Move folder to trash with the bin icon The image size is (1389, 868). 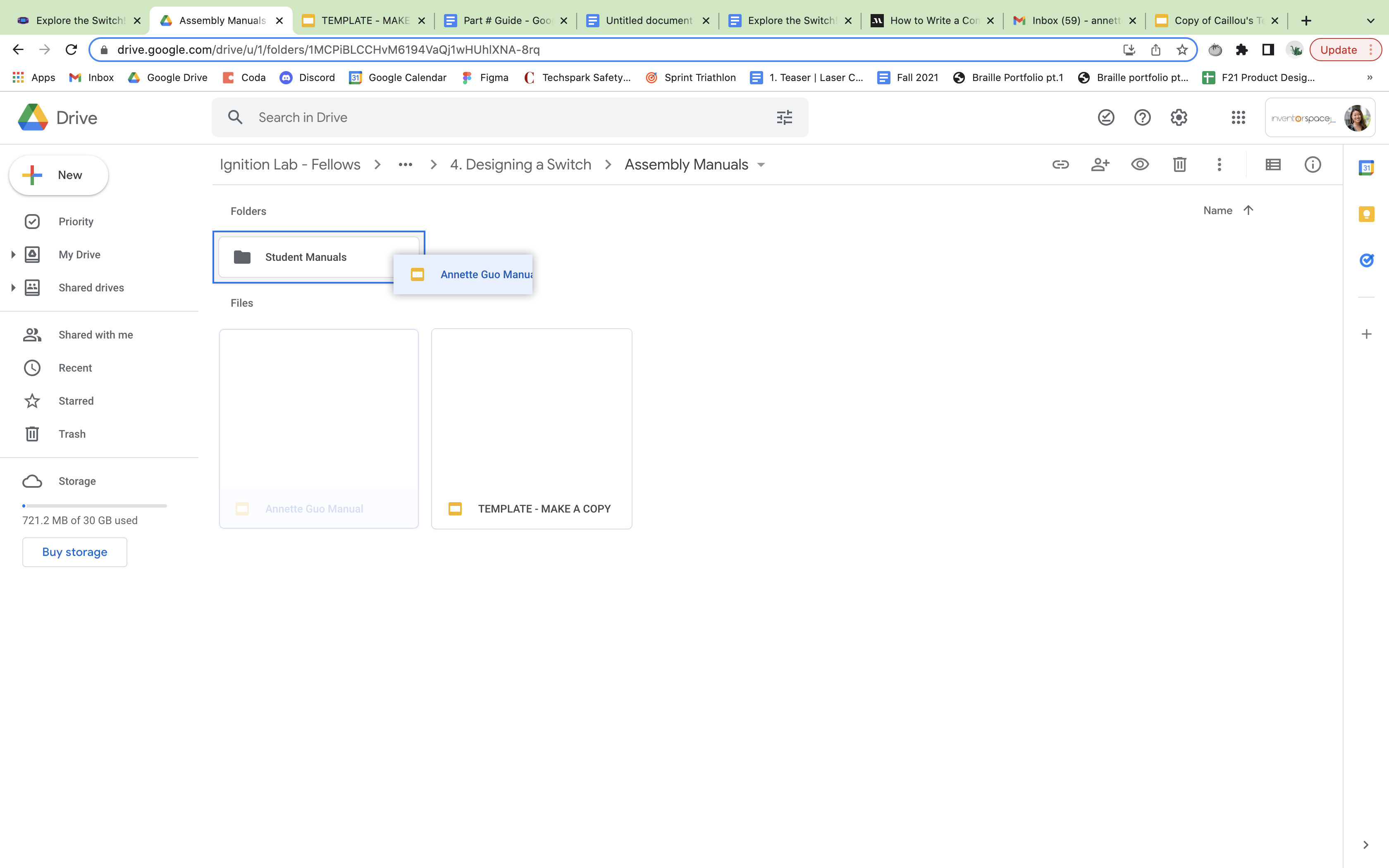pyautogui.click(x=1179, y=165)
